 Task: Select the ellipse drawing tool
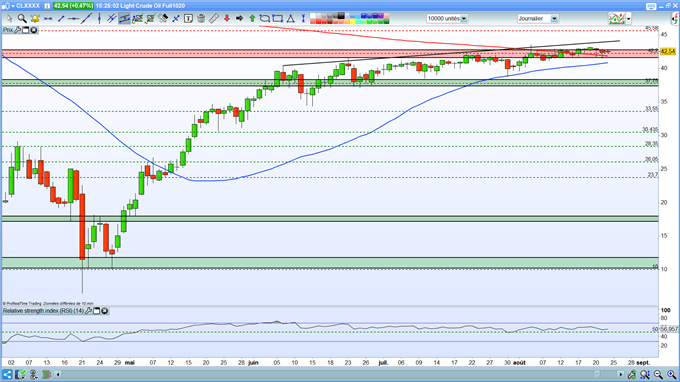click(265, 19)
